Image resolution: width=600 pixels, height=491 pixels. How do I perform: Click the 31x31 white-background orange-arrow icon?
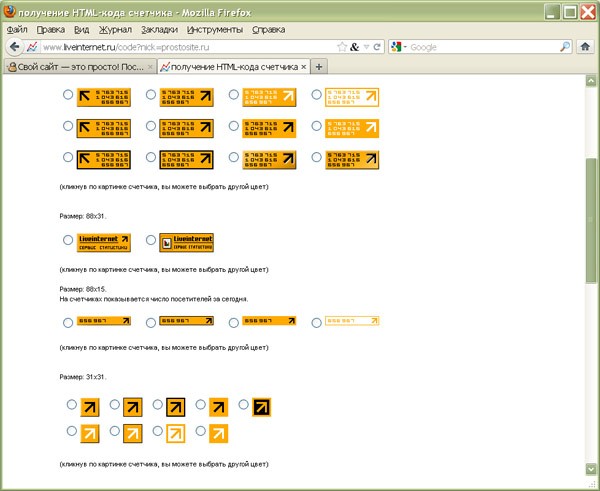[x=176, y=434]
